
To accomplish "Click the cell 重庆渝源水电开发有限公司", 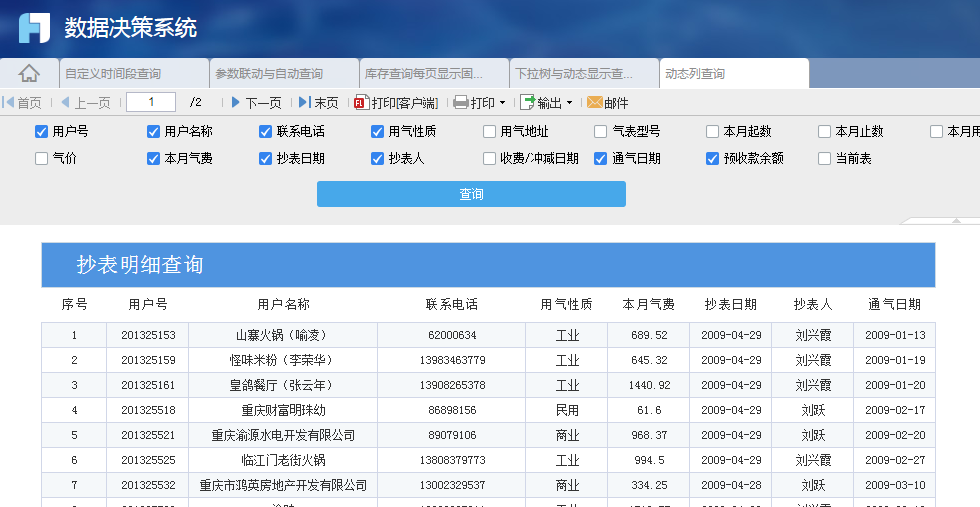I will click(283, 435).
